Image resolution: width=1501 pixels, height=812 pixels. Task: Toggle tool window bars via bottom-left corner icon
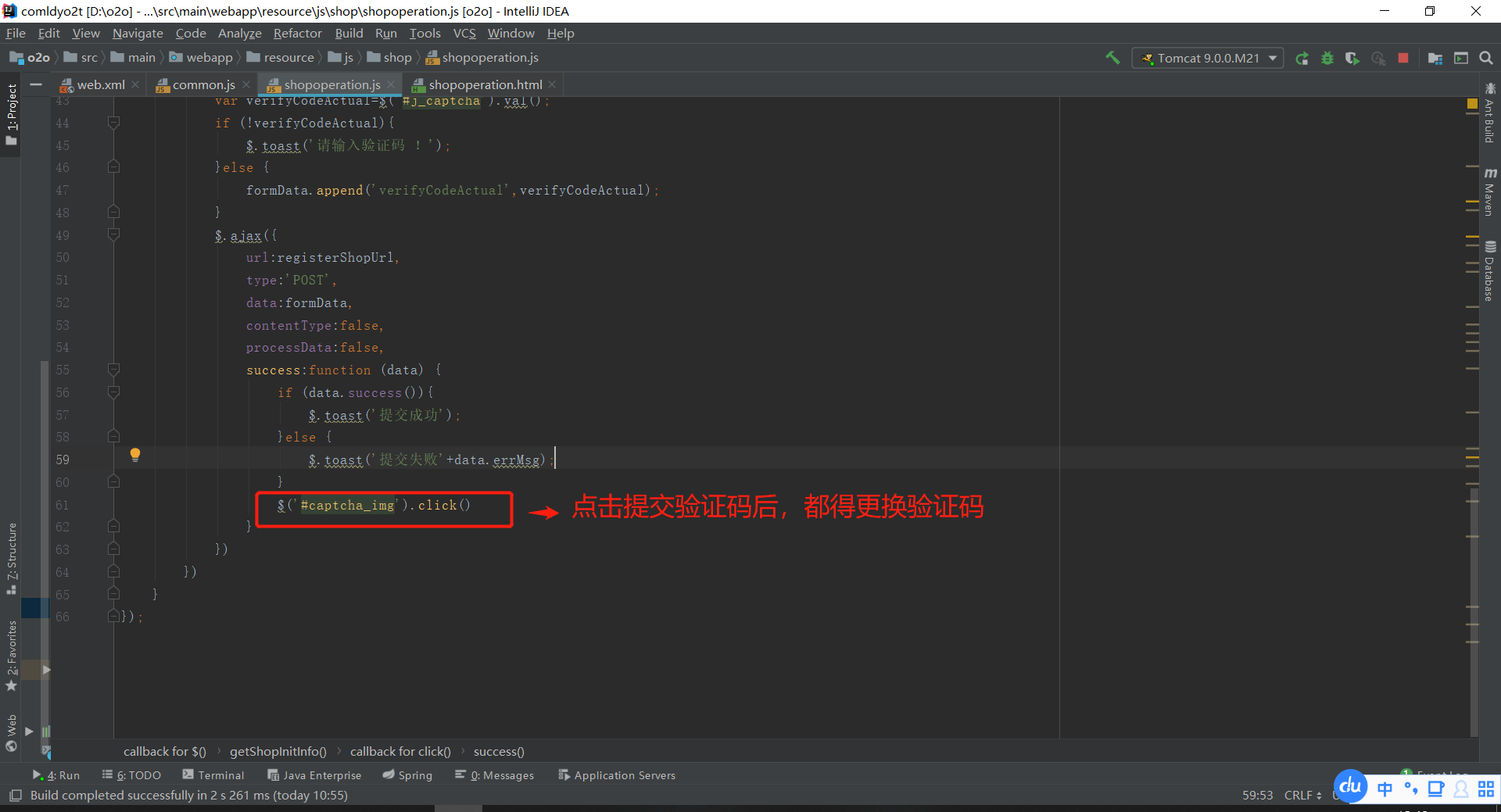(x=15, y=796)
